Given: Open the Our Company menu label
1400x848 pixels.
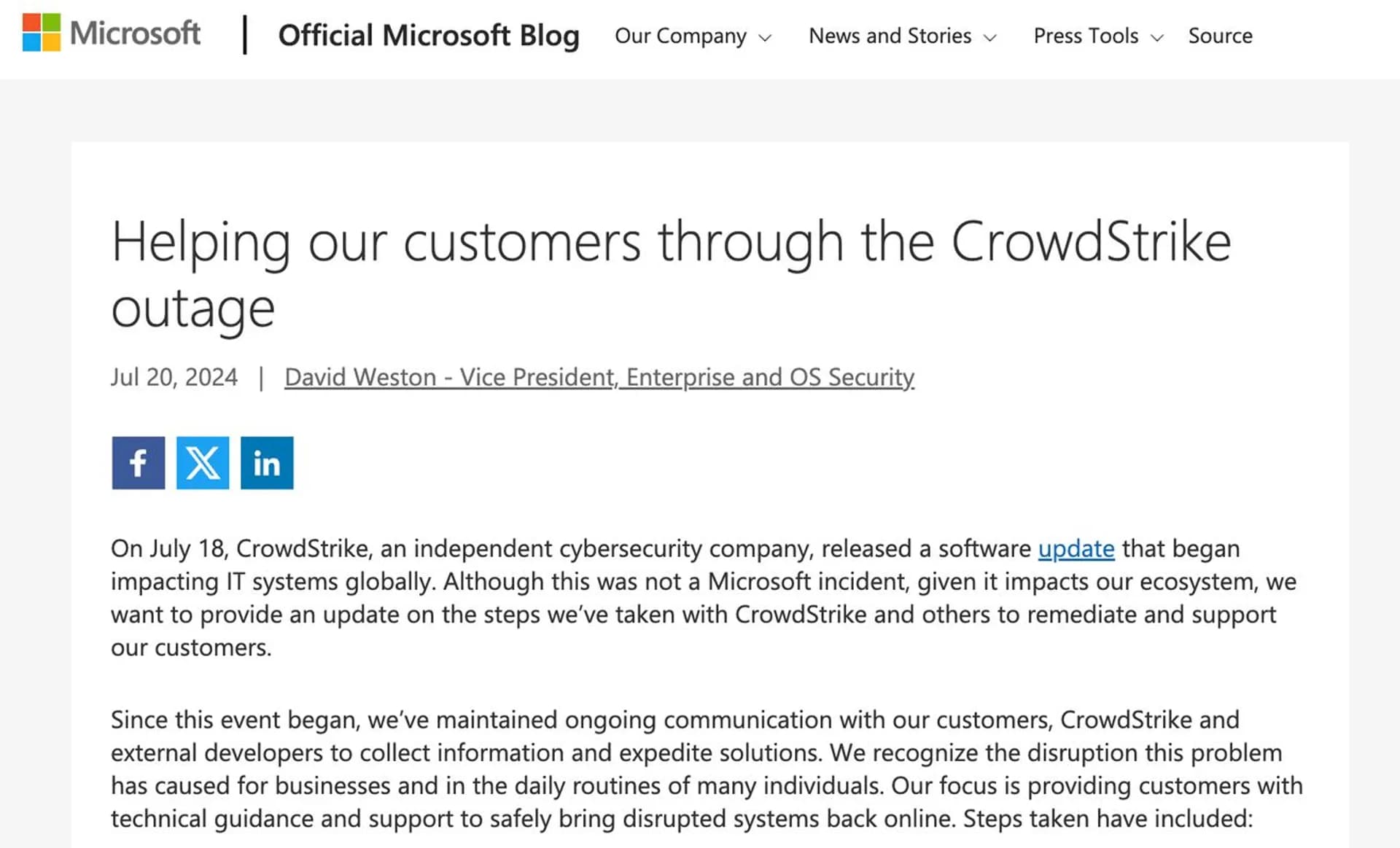Looking at the screenshot, I should point(680,36).
